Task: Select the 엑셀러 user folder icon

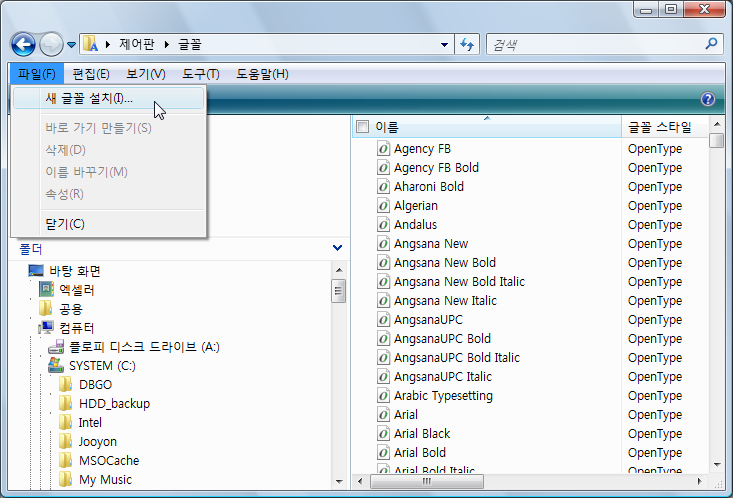Action: 46,289
